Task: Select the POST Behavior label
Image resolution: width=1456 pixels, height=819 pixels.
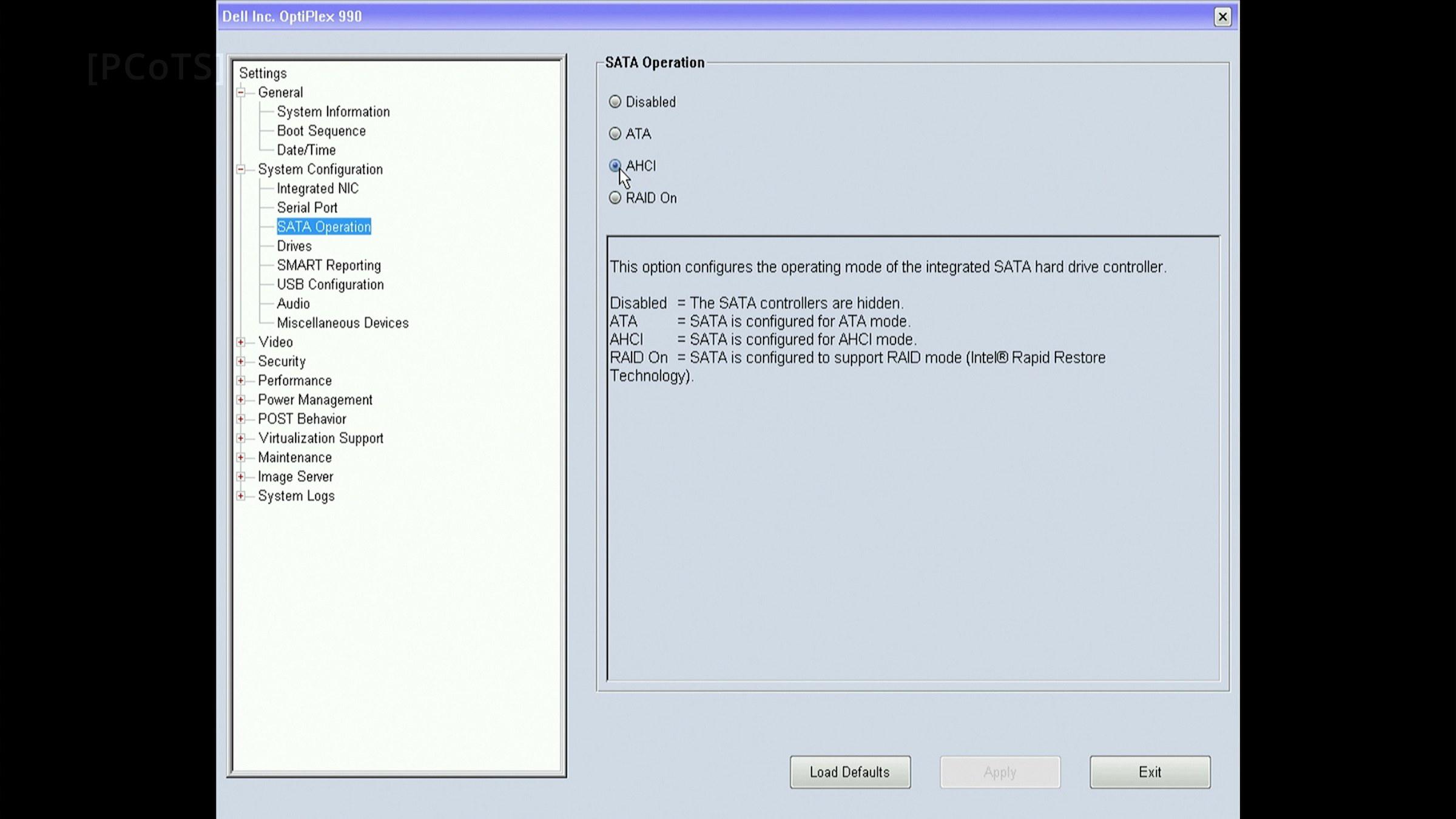Action: 302,419
